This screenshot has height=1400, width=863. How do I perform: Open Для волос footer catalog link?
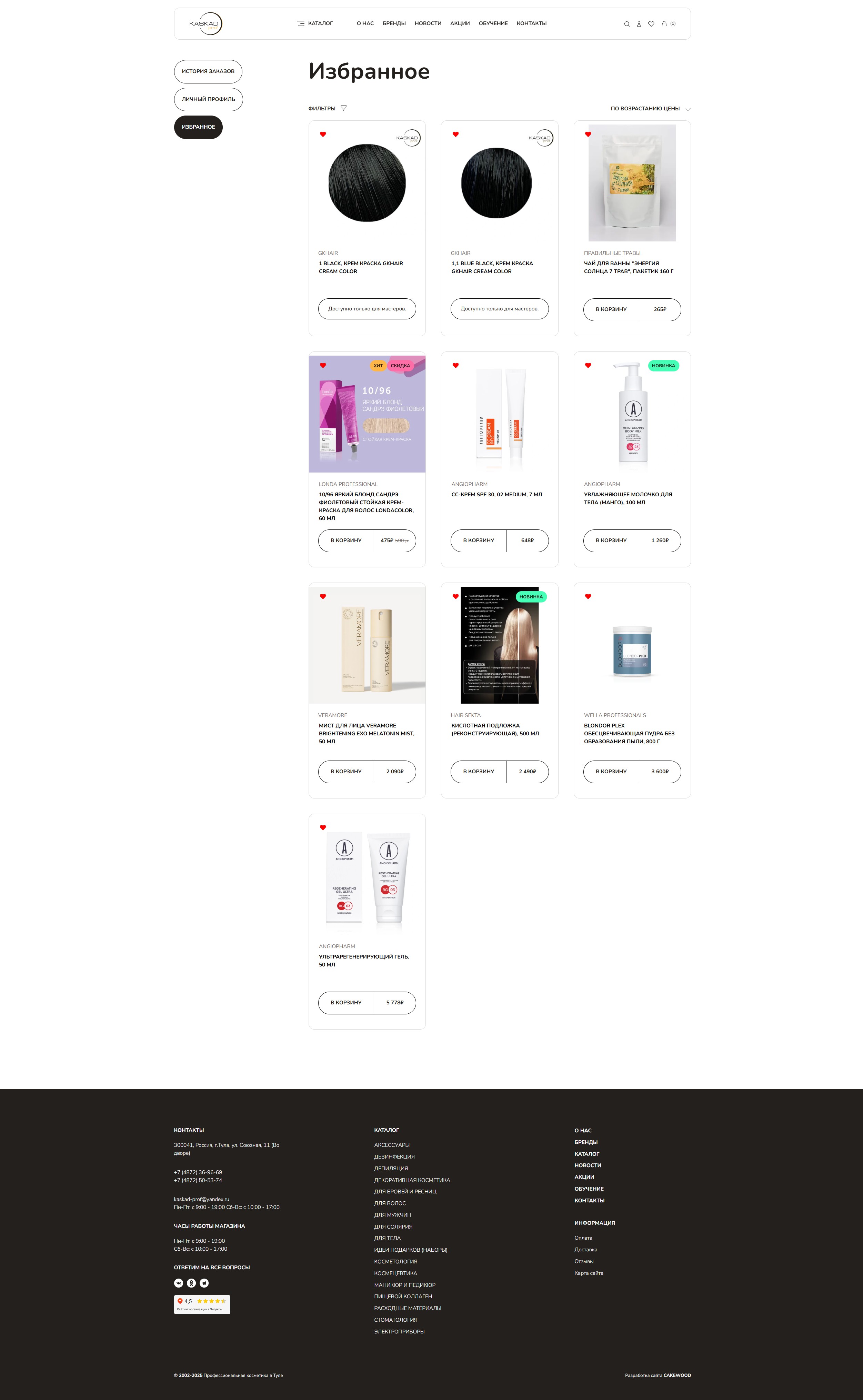[390, 1203]
